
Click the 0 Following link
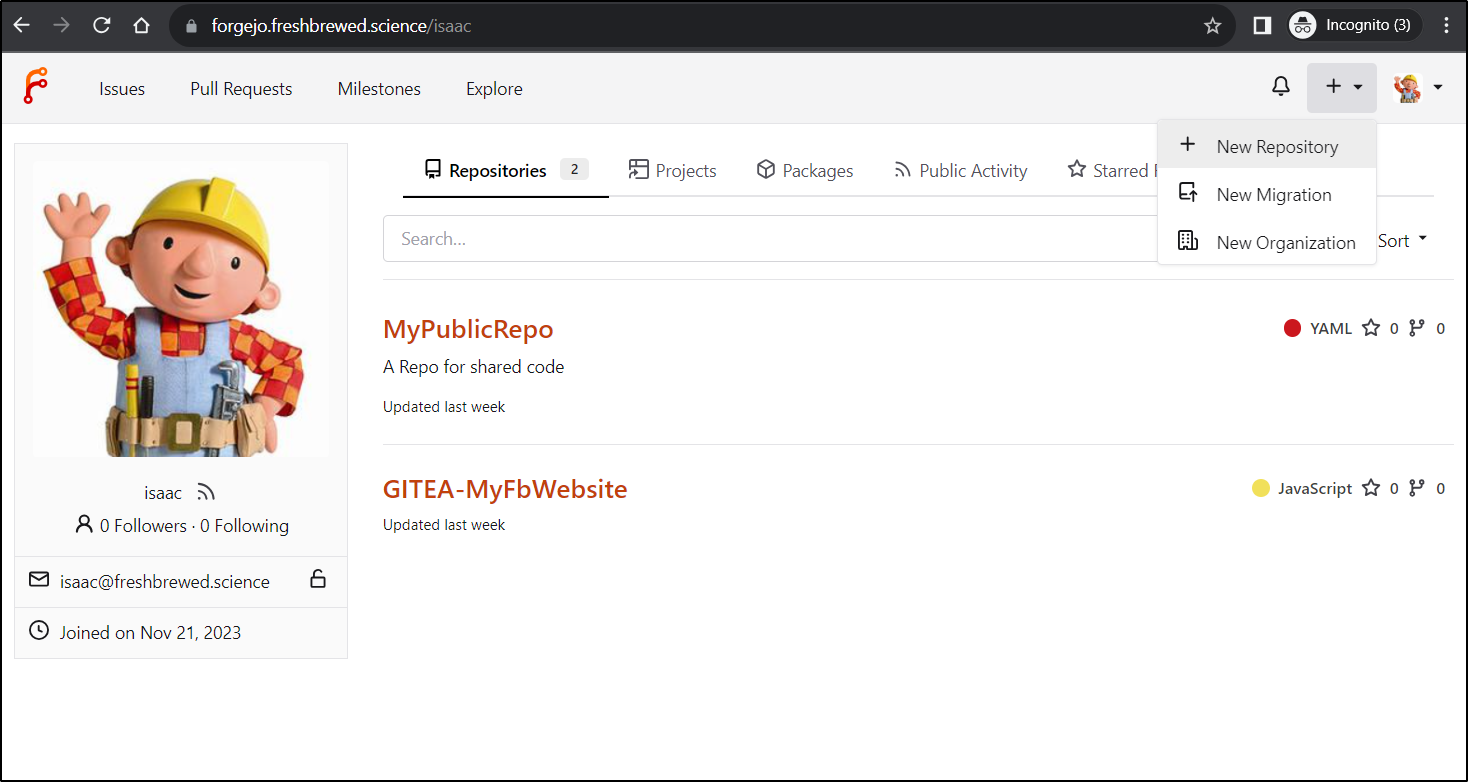pos(244,525)
